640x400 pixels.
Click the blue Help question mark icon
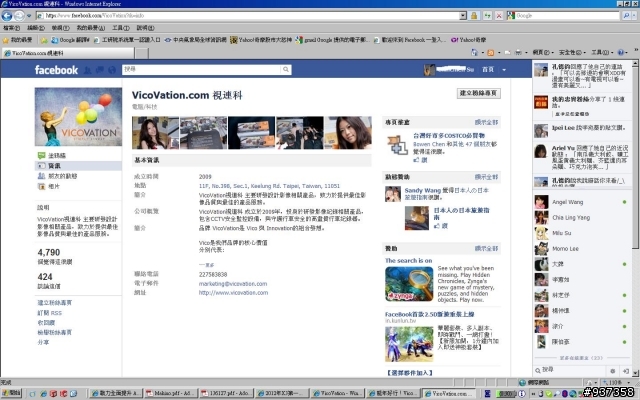[x=621, y=53]
